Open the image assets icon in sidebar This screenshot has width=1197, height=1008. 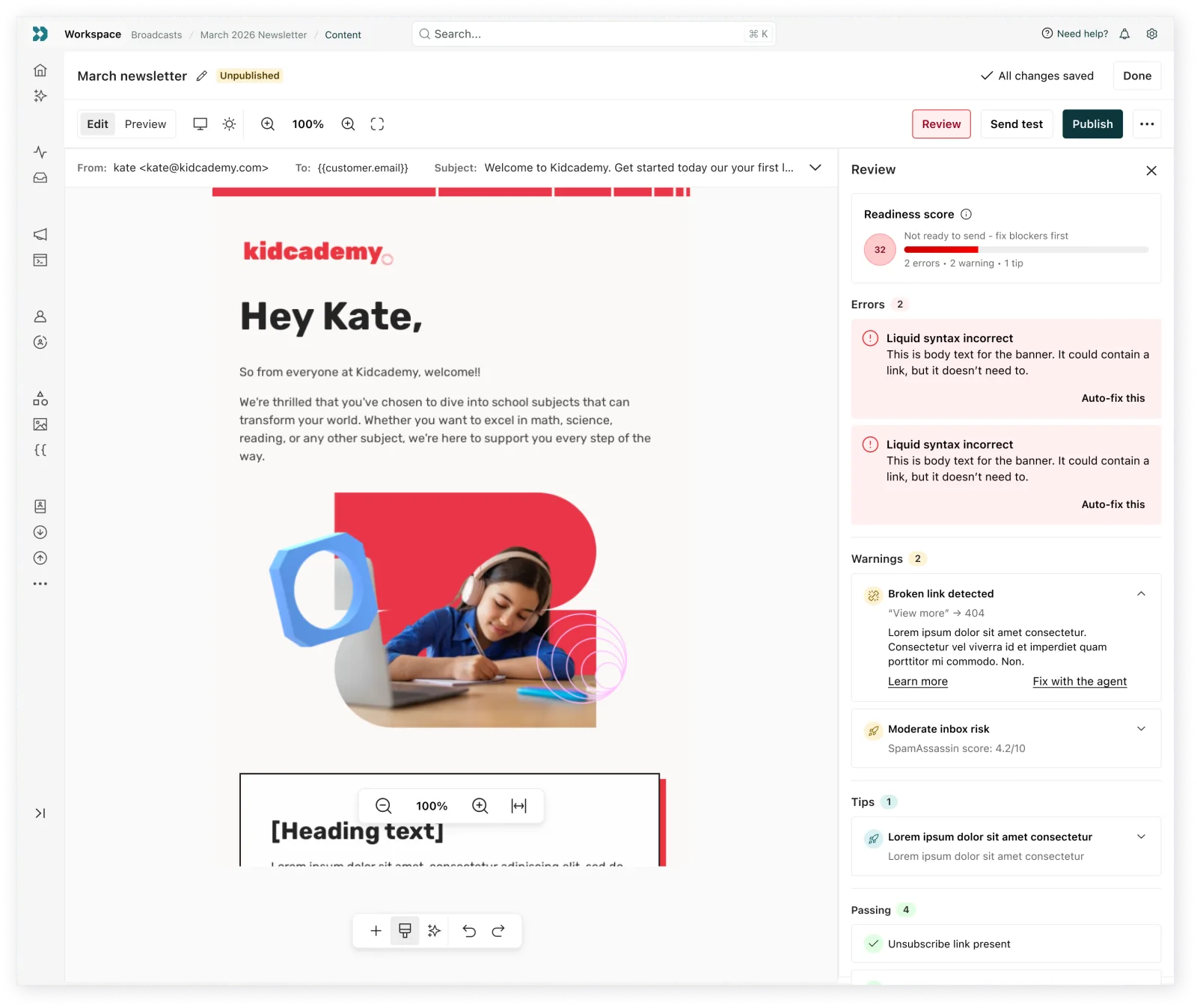click(x=40, y=424)
